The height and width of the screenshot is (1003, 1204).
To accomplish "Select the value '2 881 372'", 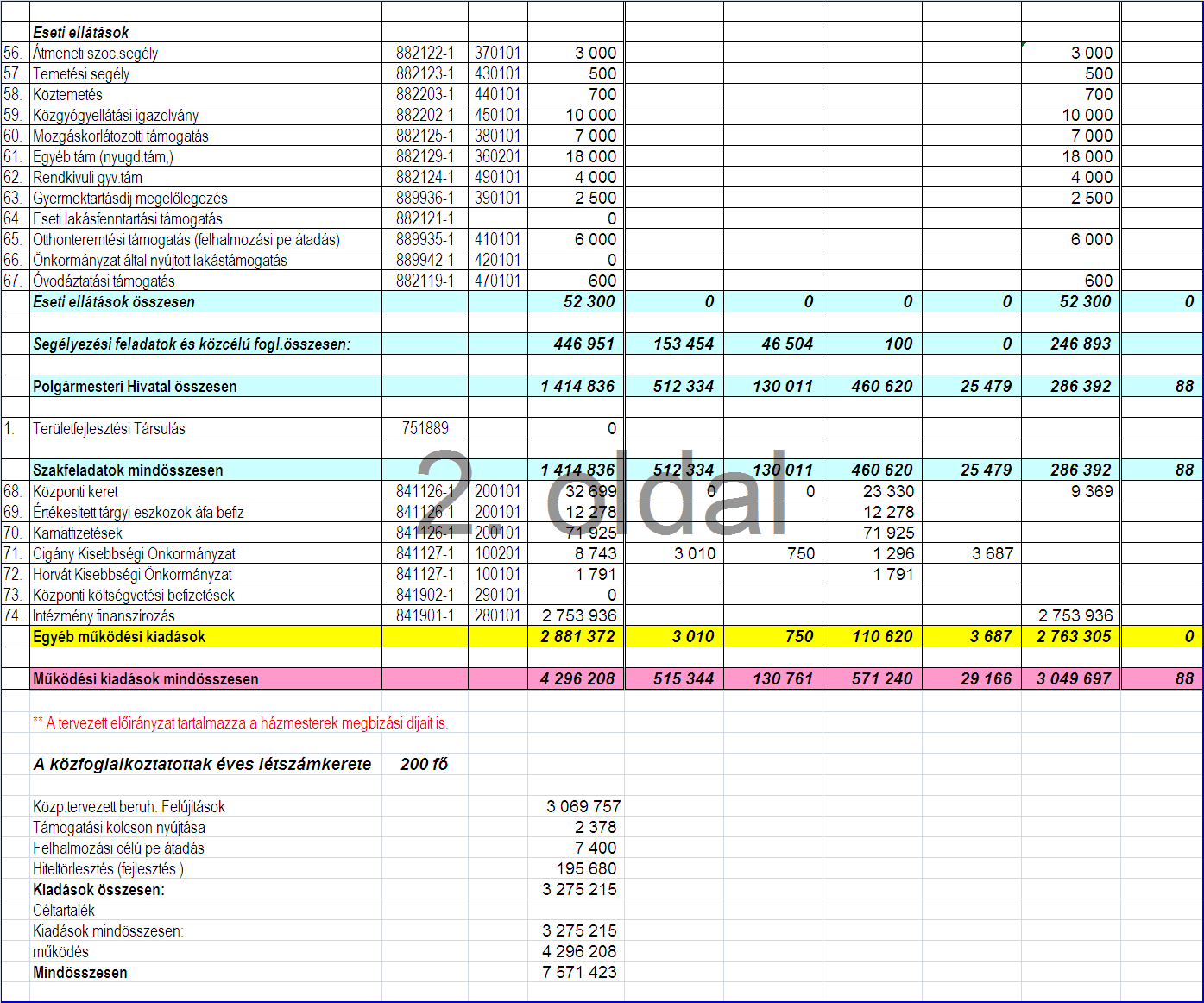I will (578, 636).
